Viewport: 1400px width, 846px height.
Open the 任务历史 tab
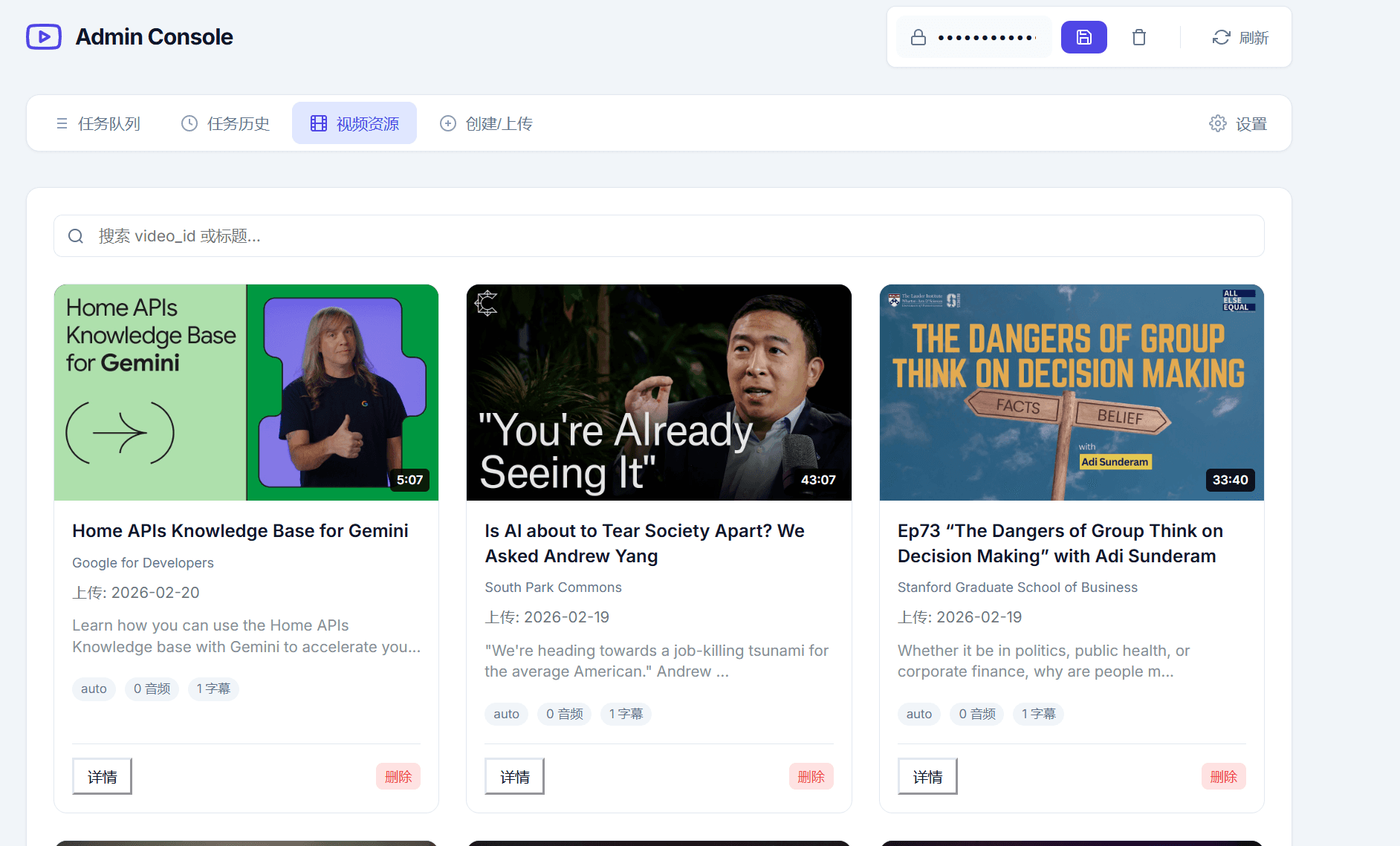226,124
